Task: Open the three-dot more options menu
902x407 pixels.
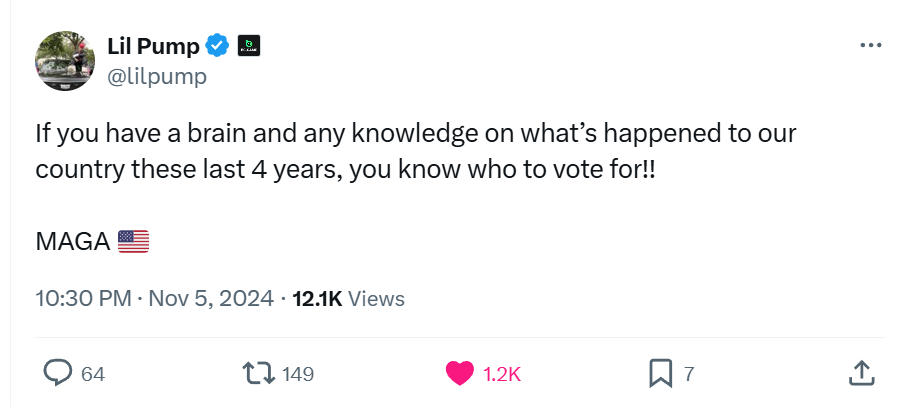Action: click(871, 46)
